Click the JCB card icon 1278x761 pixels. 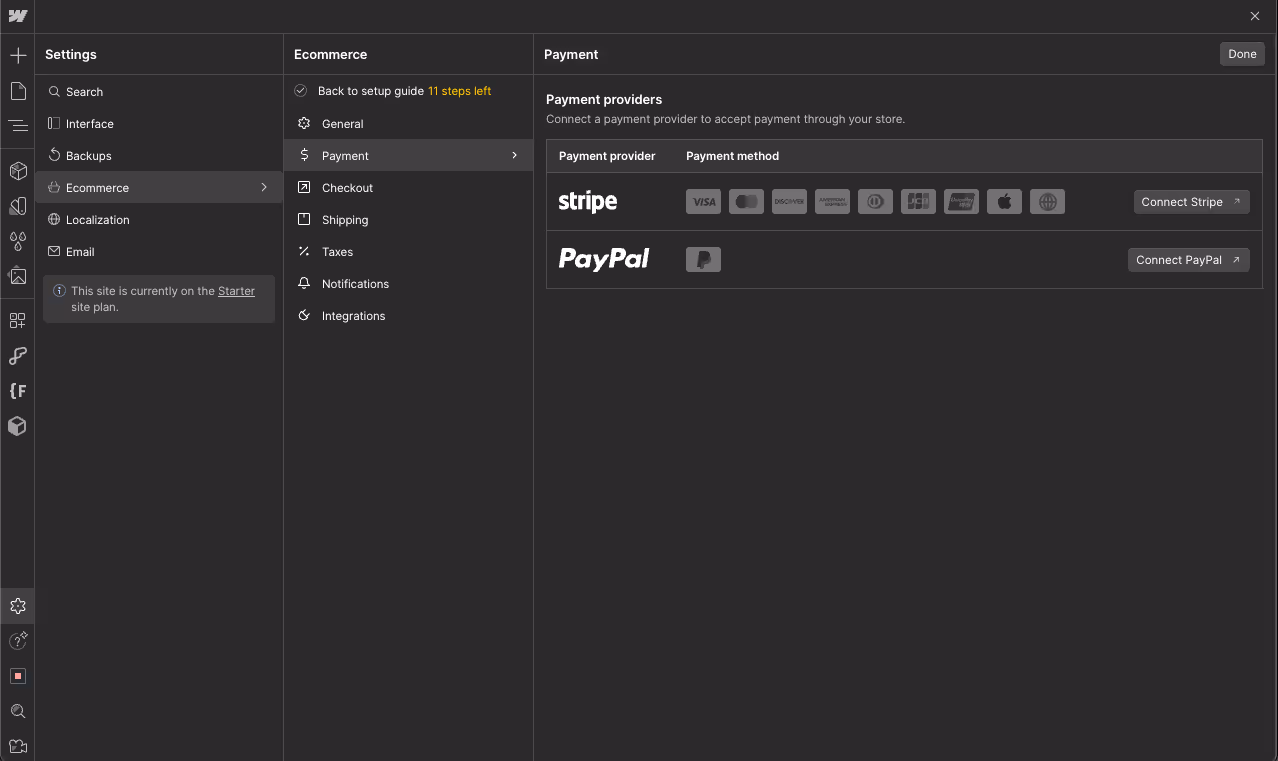click(918, 202)
